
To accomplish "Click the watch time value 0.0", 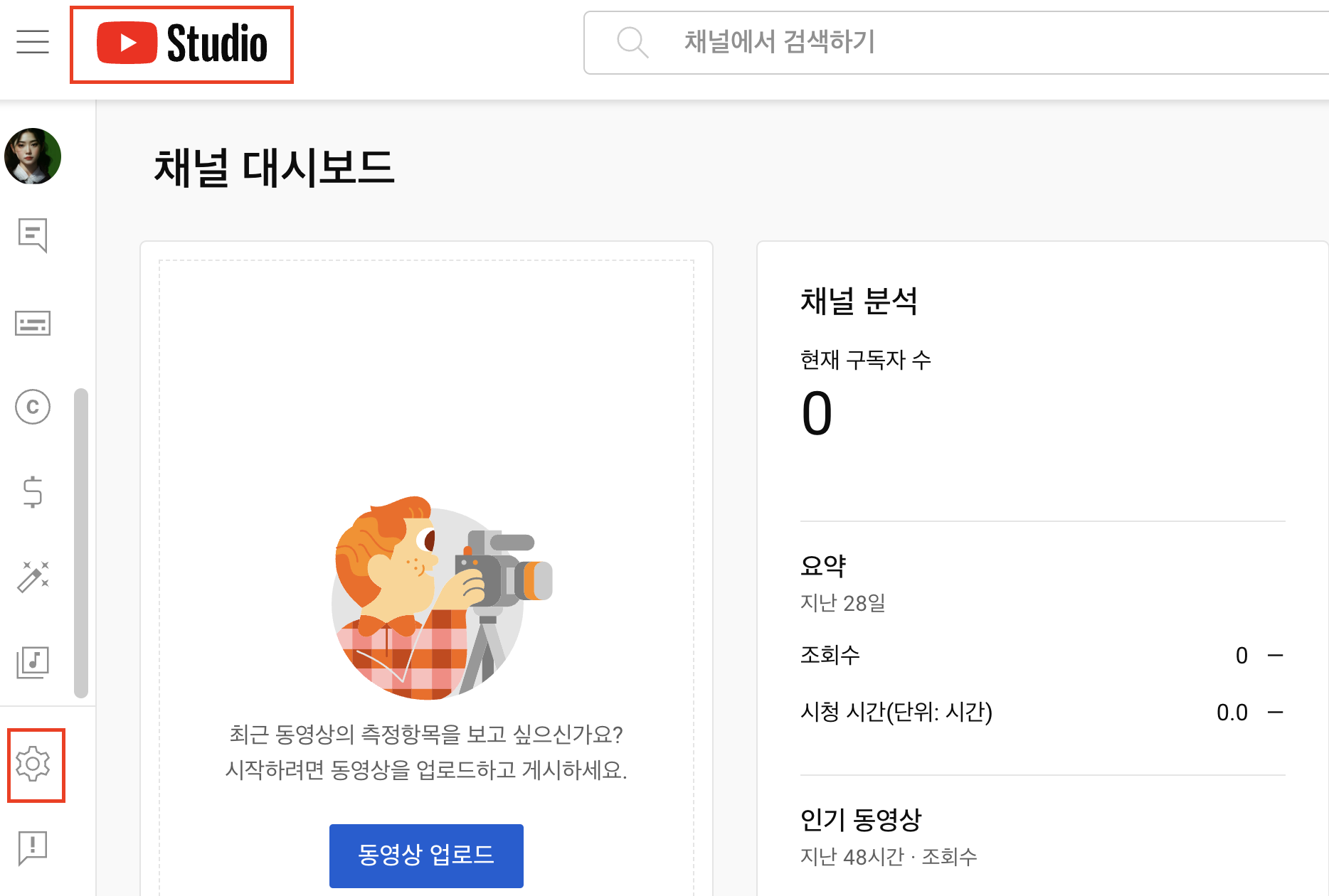I will [1232, 713].
